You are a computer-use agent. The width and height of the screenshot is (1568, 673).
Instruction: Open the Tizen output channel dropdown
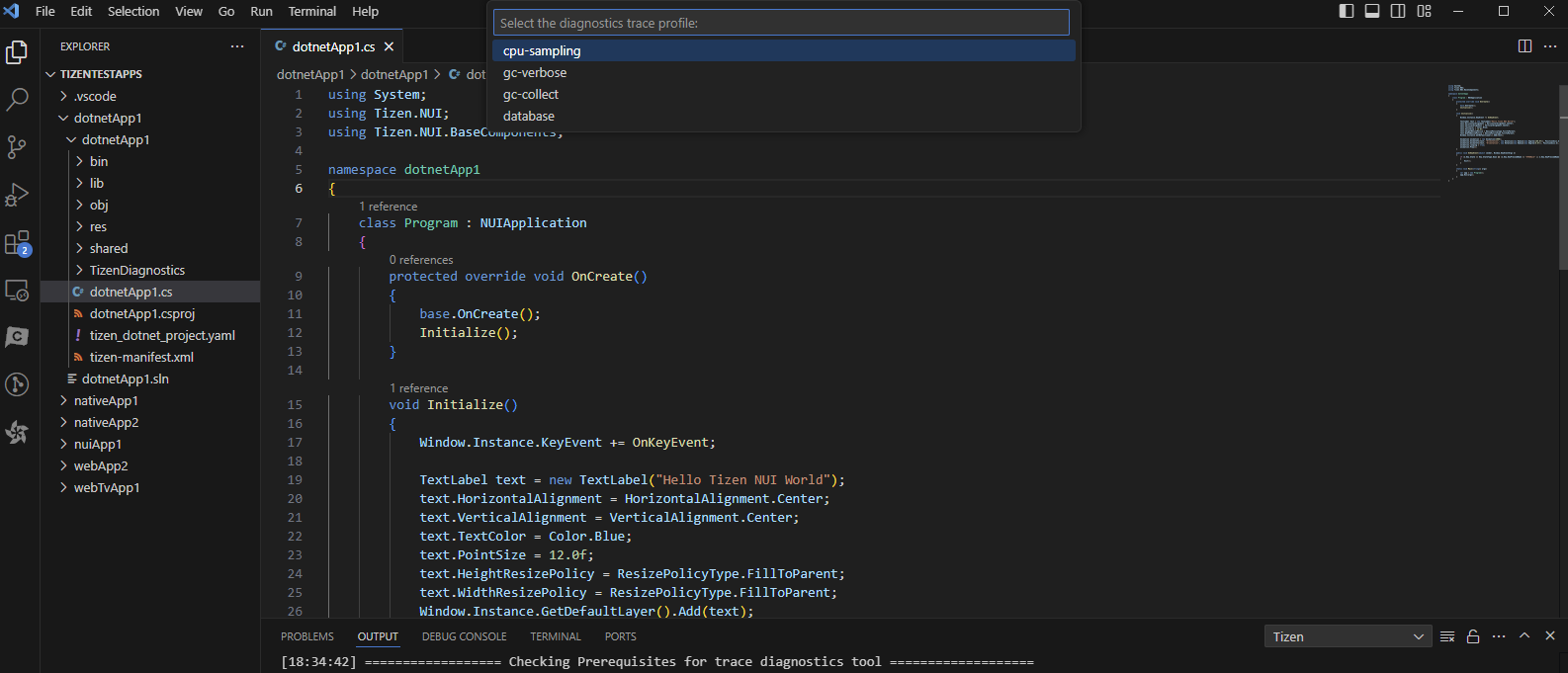(1348, 636)
